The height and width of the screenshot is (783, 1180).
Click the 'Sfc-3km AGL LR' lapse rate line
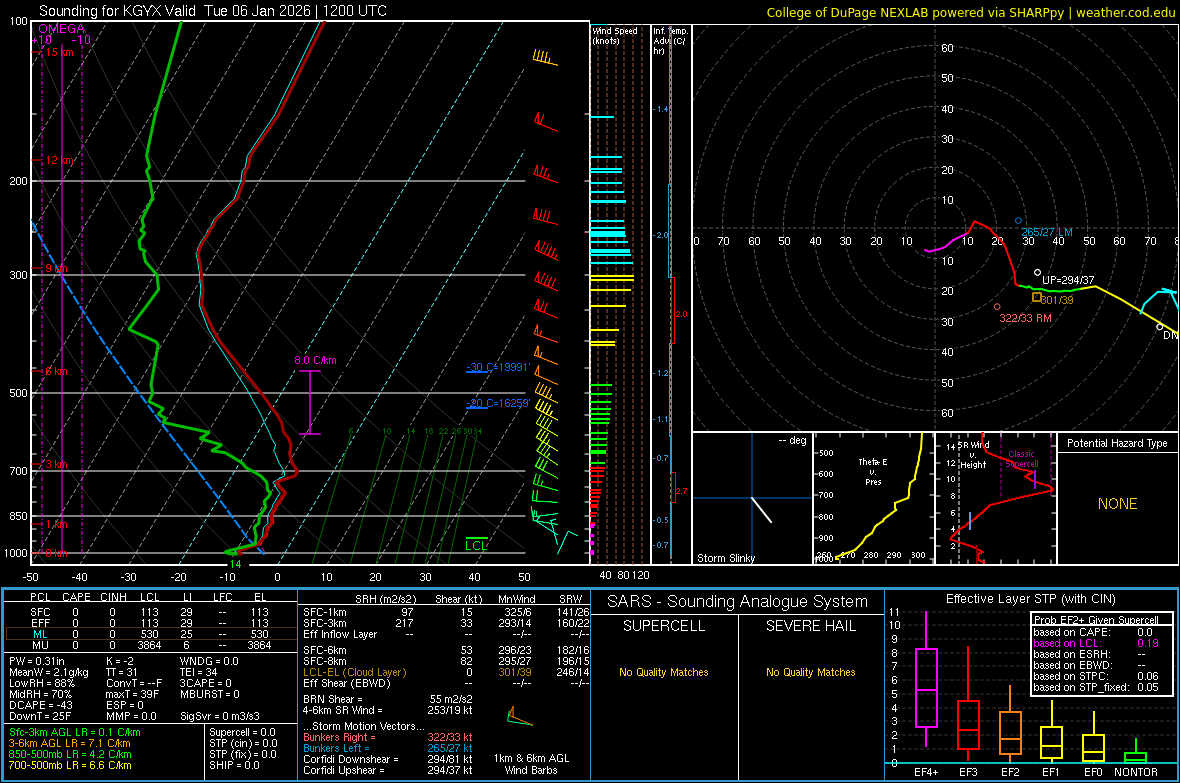75,733
